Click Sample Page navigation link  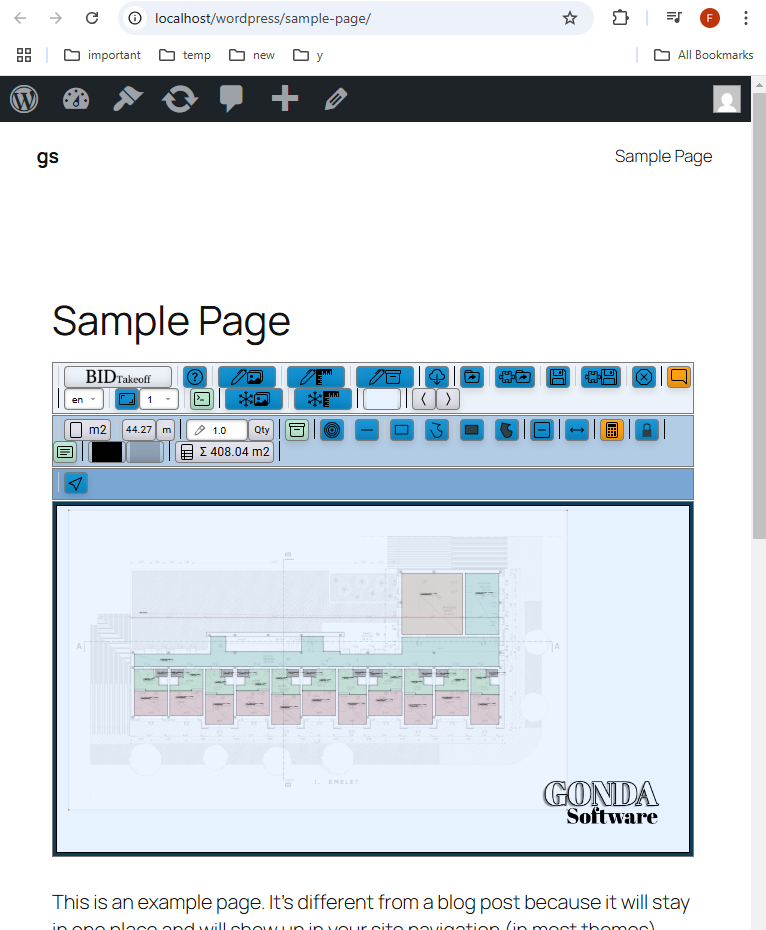pos(663,157)
